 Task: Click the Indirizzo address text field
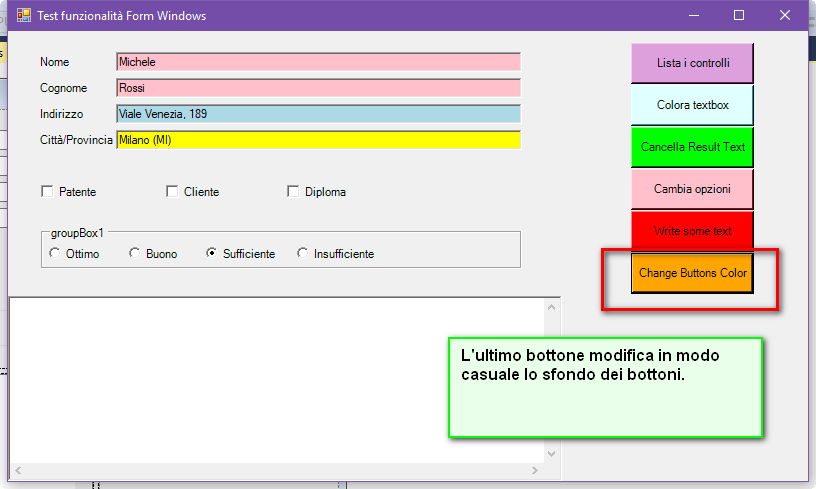[x=318, y=114]
